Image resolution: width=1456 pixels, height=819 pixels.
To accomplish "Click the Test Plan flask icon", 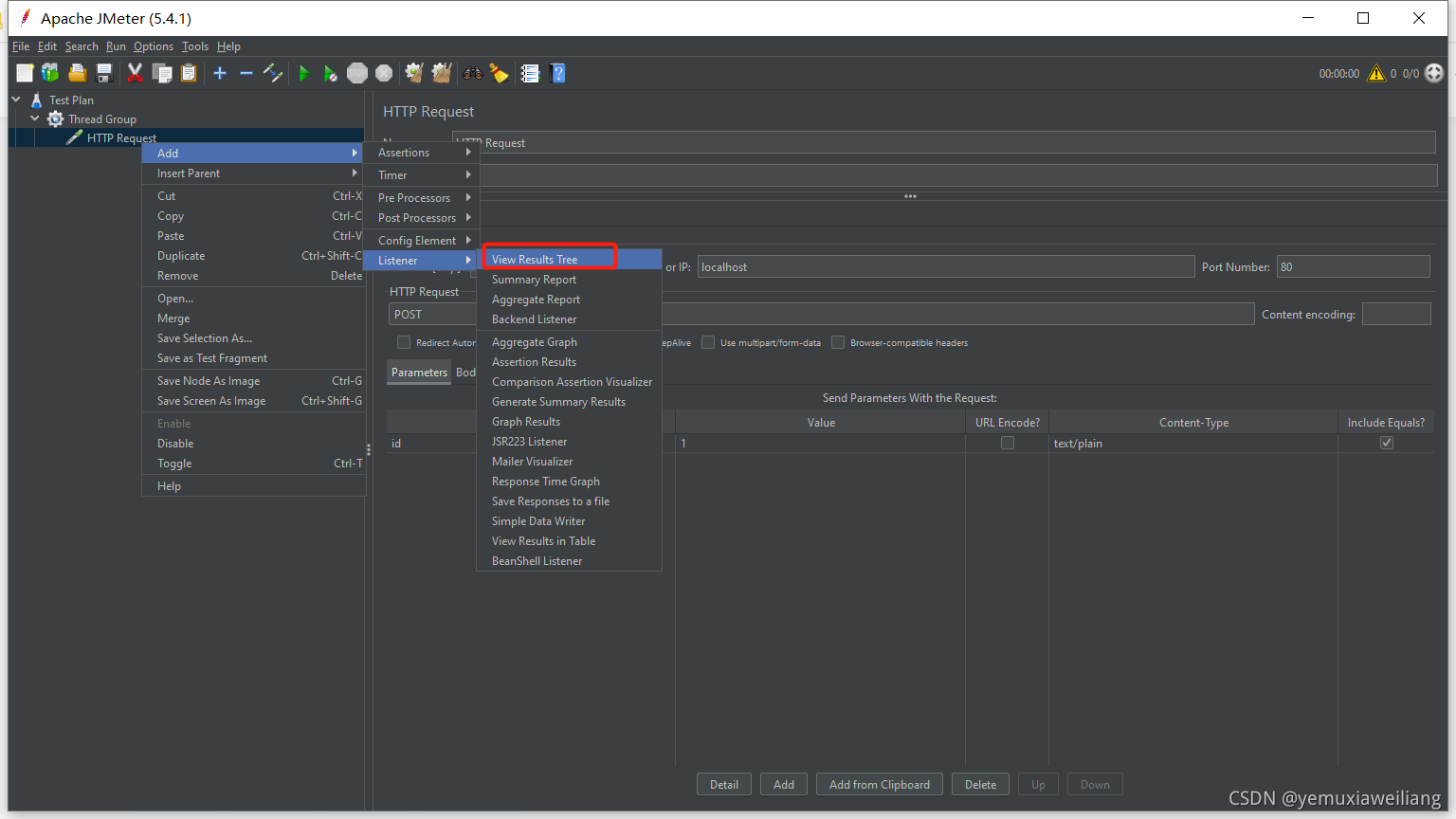I will (37, 100).
